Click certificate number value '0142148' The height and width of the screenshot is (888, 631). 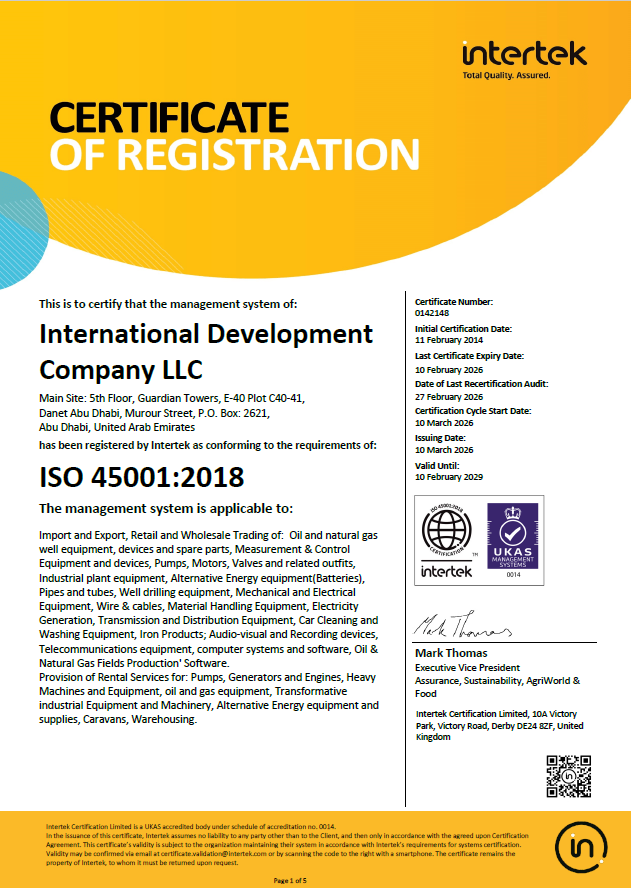click(432, 312)
